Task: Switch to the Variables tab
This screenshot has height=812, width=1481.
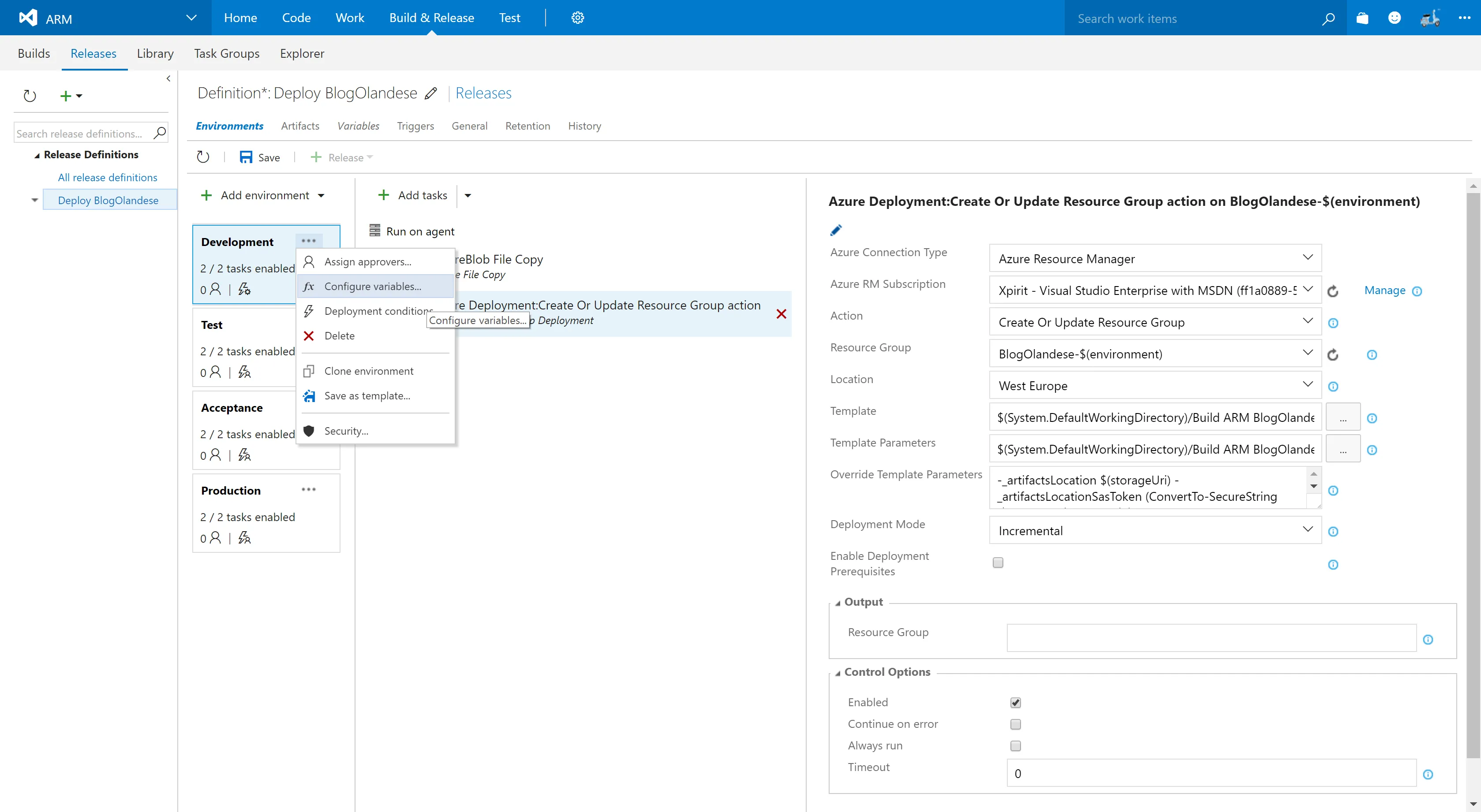Action: tap(358, 126)
